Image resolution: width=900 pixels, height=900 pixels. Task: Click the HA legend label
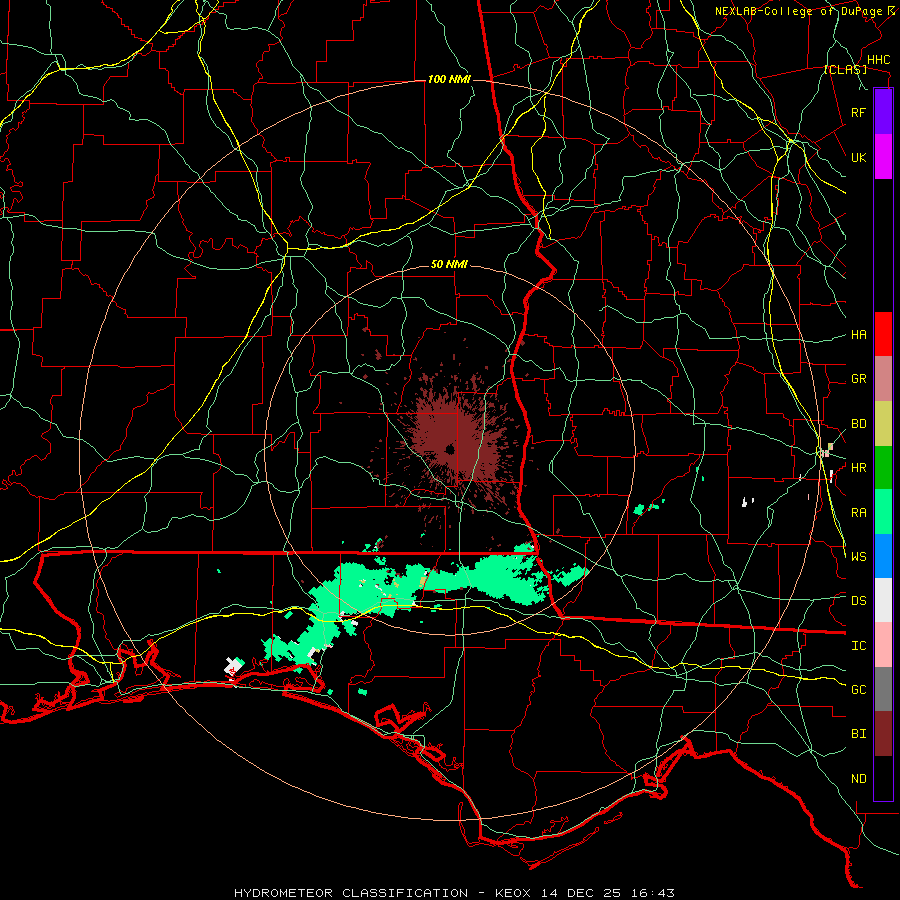click(858, 335)
